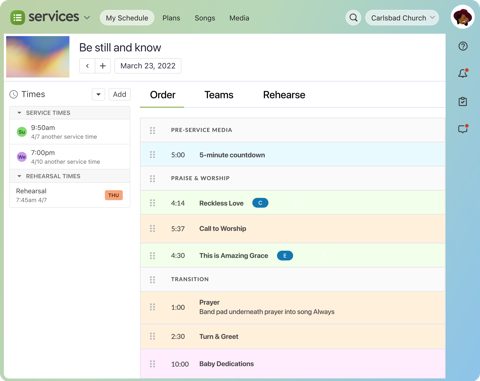The image size is (480, 381).
Task: Open the notifications bell icon
Action: coord(463,73)
